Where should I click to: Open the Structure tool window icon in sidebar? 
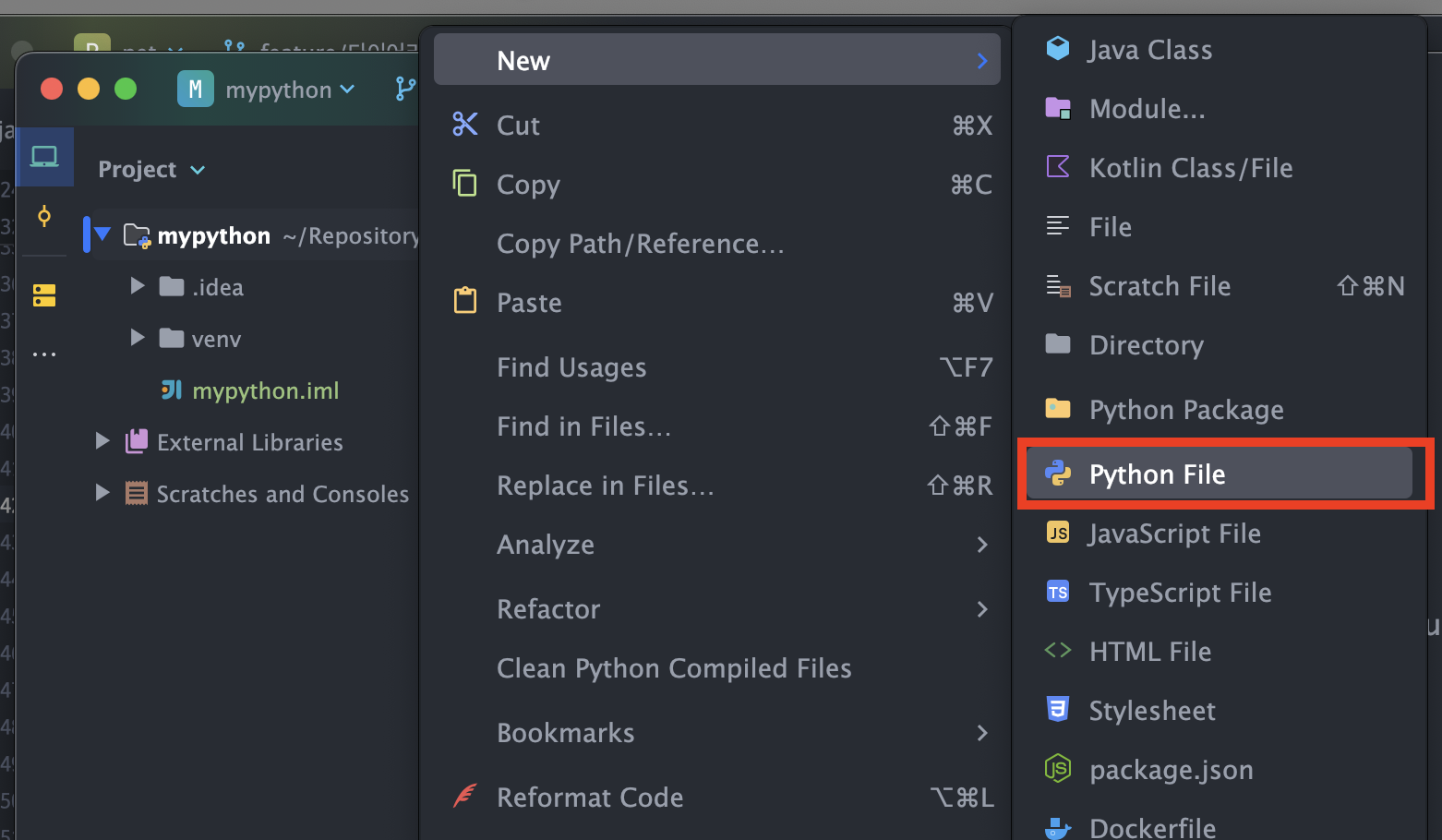[44, 295]
